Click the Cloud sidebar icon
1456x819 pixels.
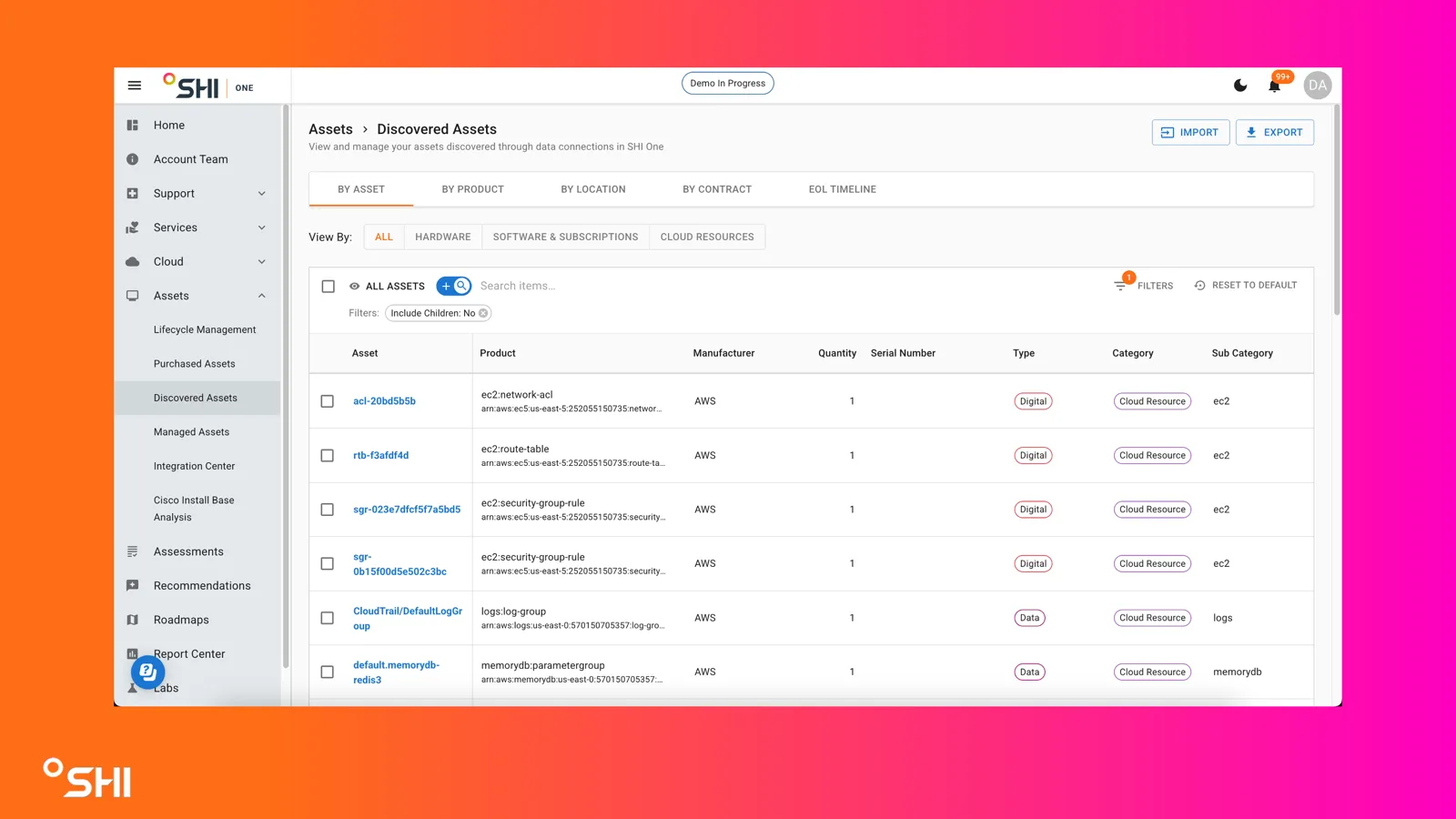click(x=133, y=262)
